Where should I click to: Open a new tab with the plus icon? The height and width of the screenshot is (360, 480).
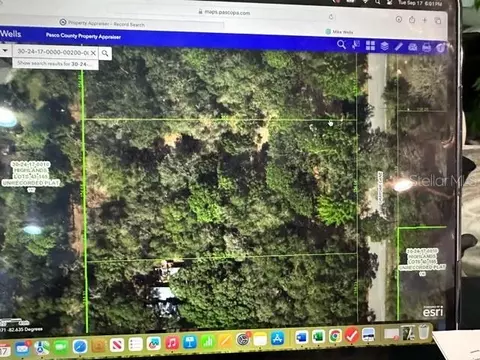tap(425, 20)
